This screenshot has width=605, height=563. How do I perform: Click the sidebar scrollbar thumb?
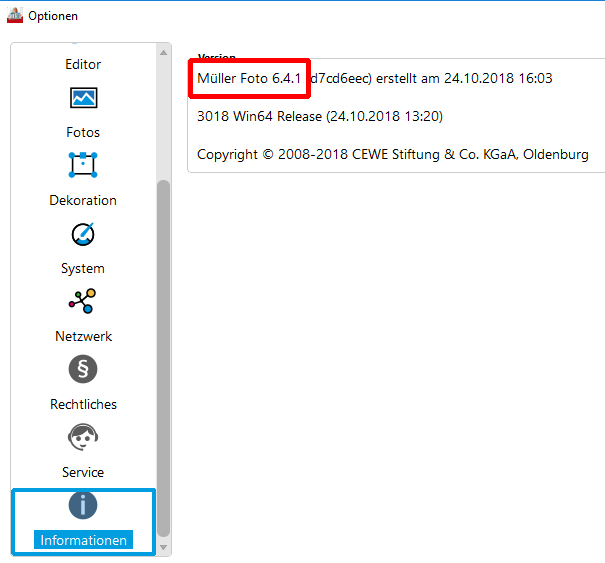164,358
